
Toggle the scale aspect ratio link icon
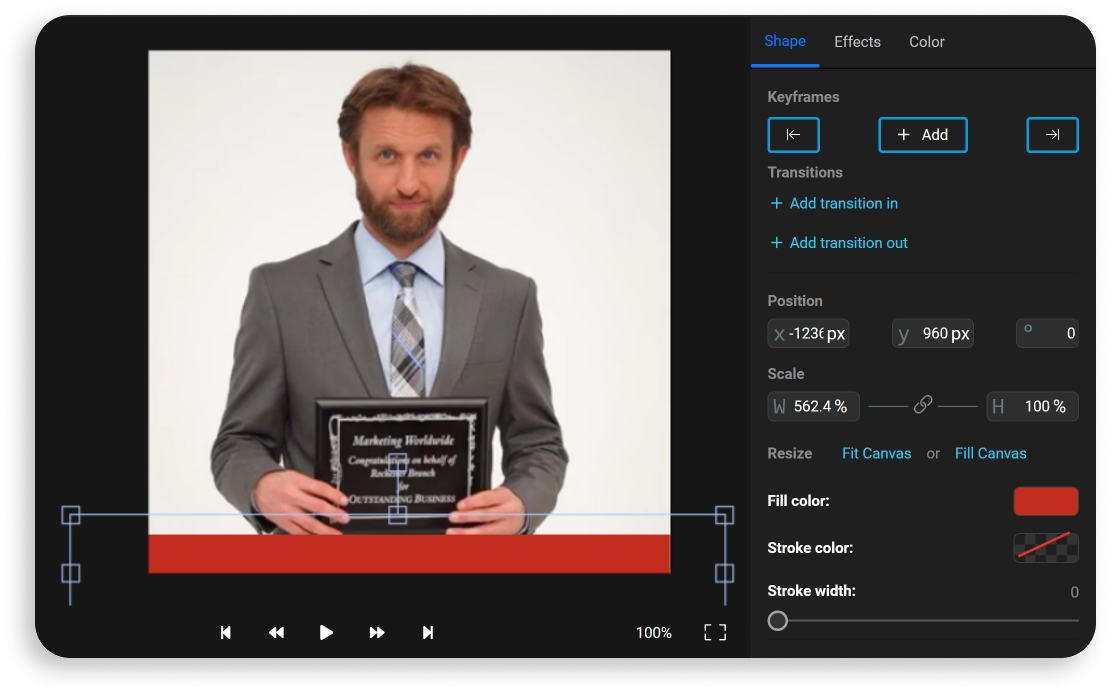(923, 405)
